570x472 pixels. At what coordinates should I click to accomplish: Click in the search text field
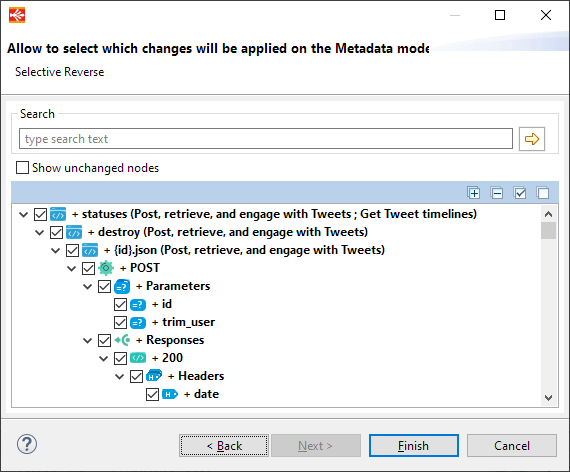[266, 139]
